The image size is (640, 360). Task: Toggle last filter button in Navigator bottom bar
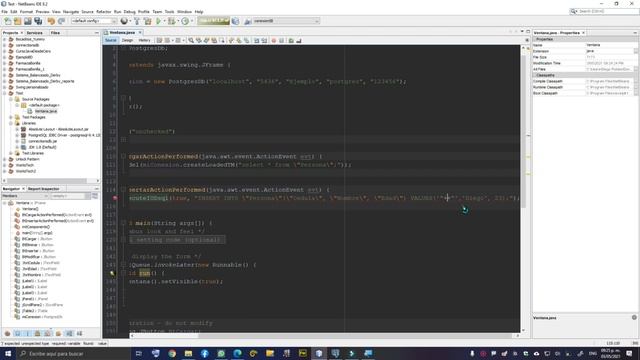(x=79, y=333)
